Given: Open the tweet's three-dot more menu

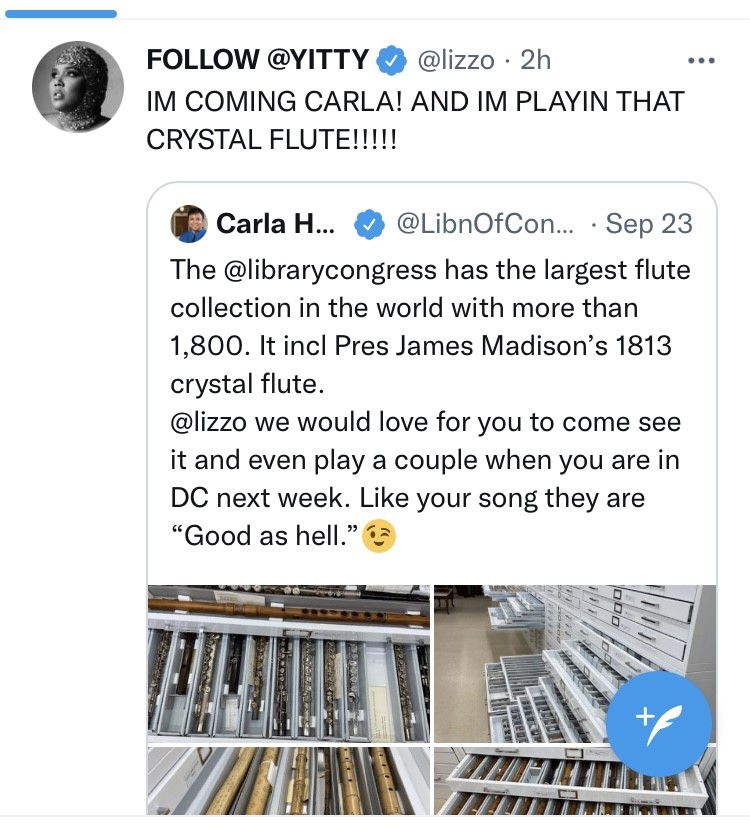Looking at the screenshot, I should tap(702, 61).
